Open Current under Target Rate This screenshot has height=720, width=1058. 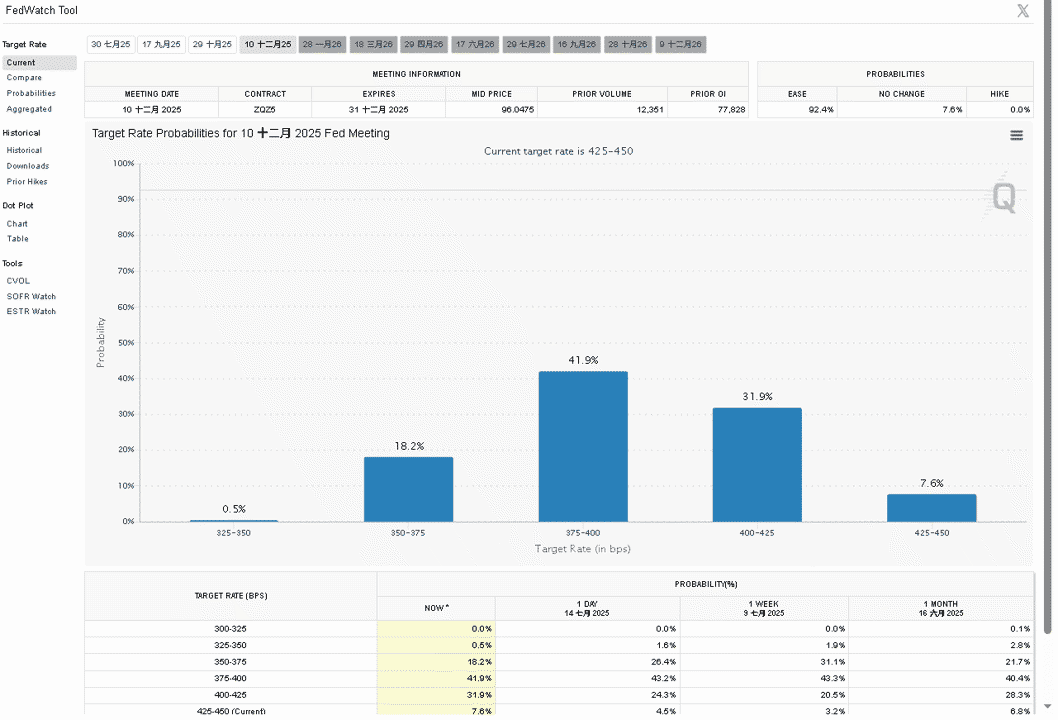[x=40, y=63]
